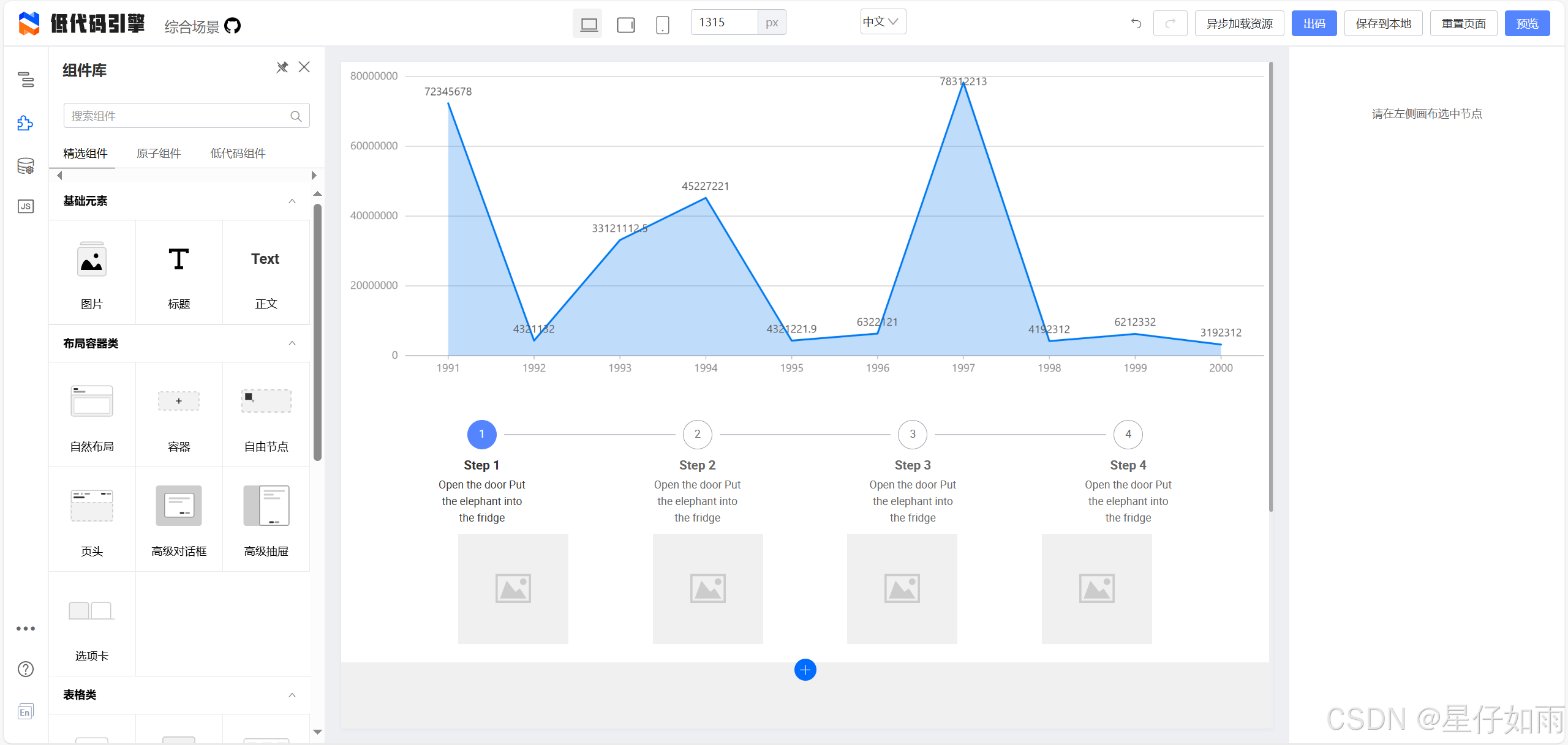The height and width of the screenshot is (745, 1568).
Task: Toggle the pin on component panel
Action: [x=282, y=67]
